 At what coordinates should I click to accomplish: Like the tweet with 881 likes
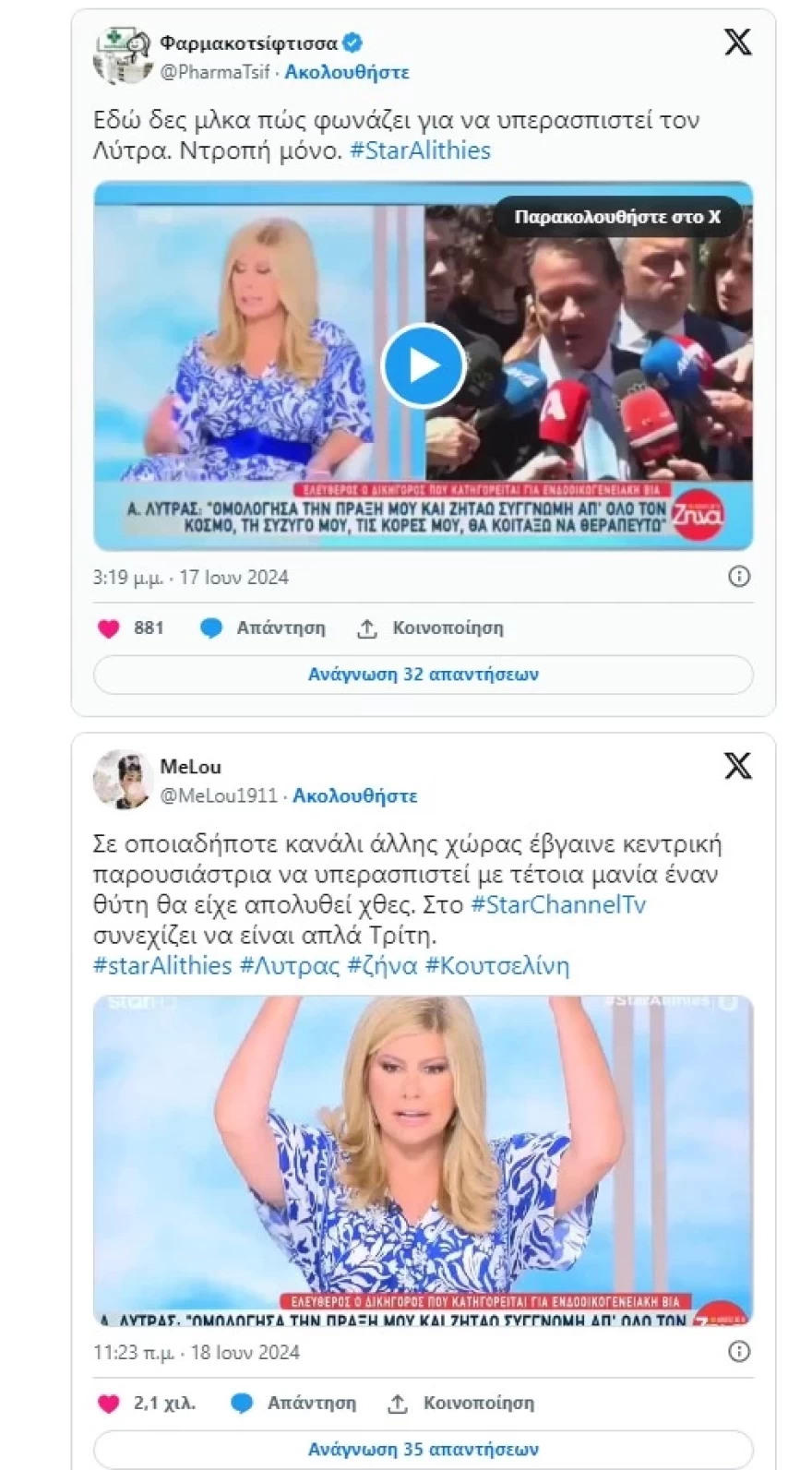[x=108, y=628]
